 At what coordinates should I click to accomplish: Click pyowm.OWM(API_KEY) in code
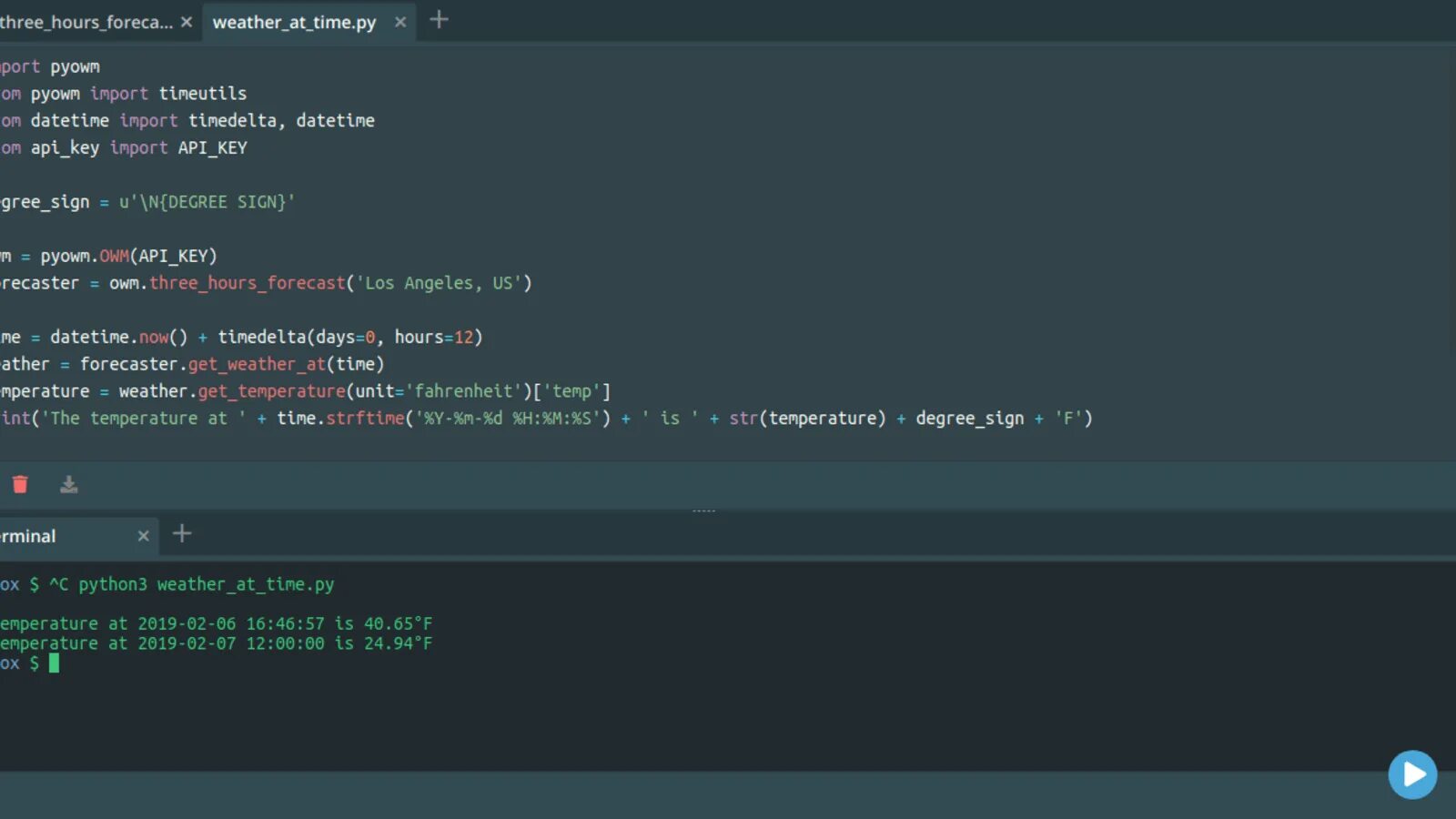pos(128,256)
